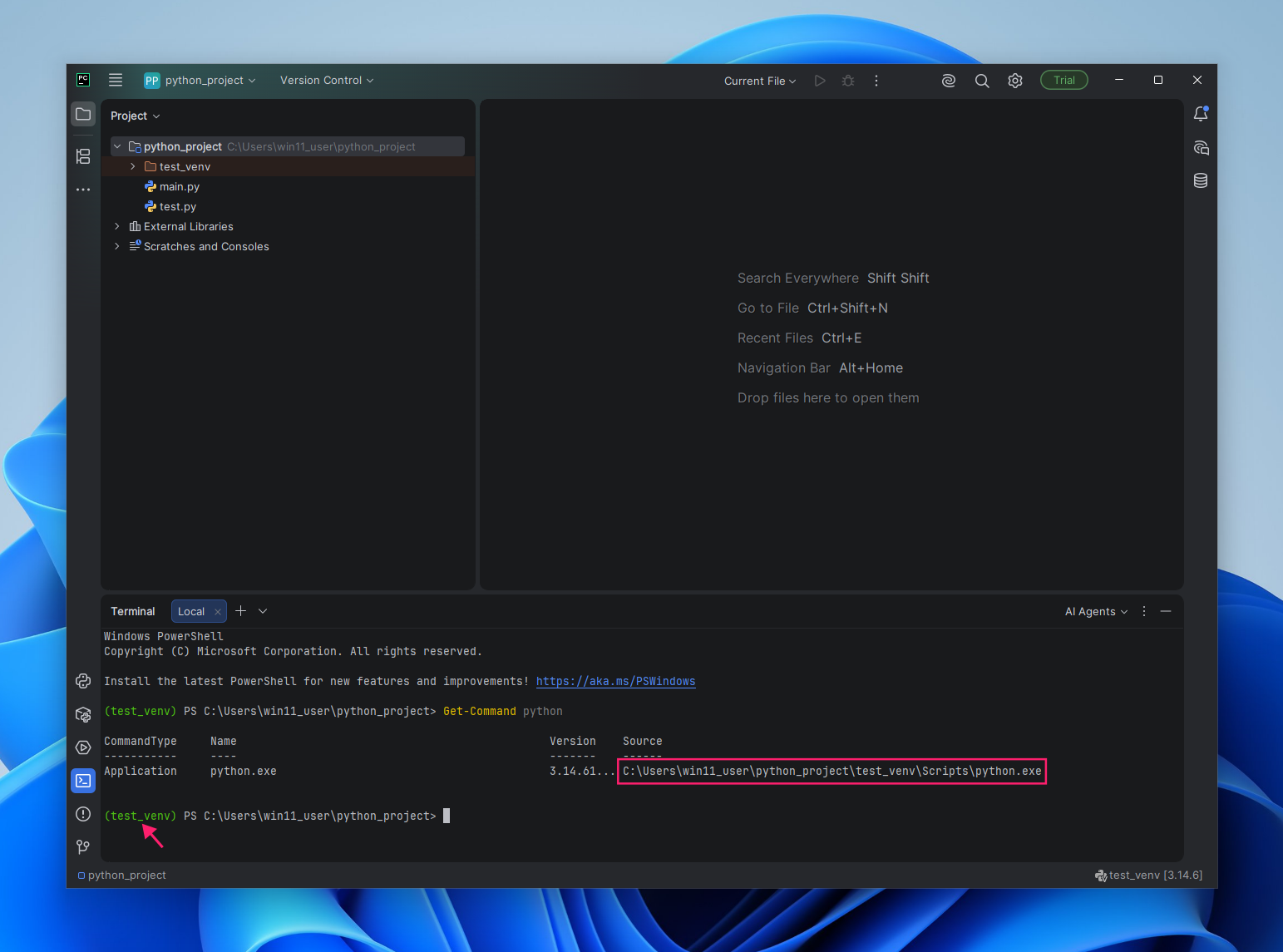Open the Current File run configuration dropdown
This screenshot has width=1283, height=952.
[x=760, y=81]
